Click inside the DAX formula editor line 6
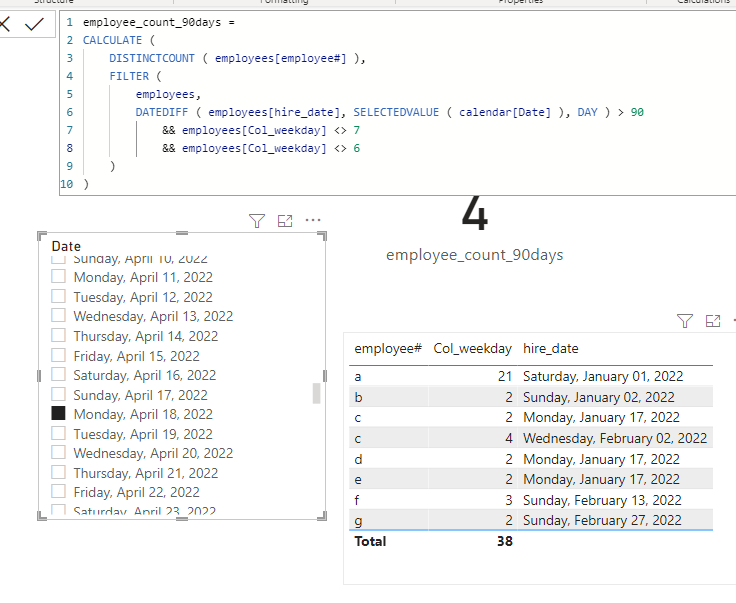The width and height of the screenshot is (736, 603). [x=390, y=113]
